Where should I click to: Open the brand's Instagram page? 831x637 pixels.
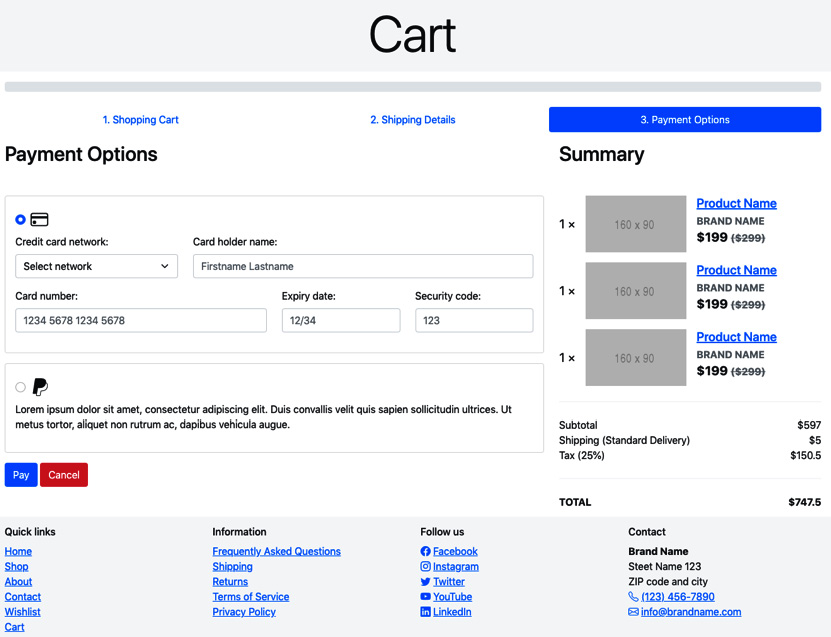coord(424,566)
